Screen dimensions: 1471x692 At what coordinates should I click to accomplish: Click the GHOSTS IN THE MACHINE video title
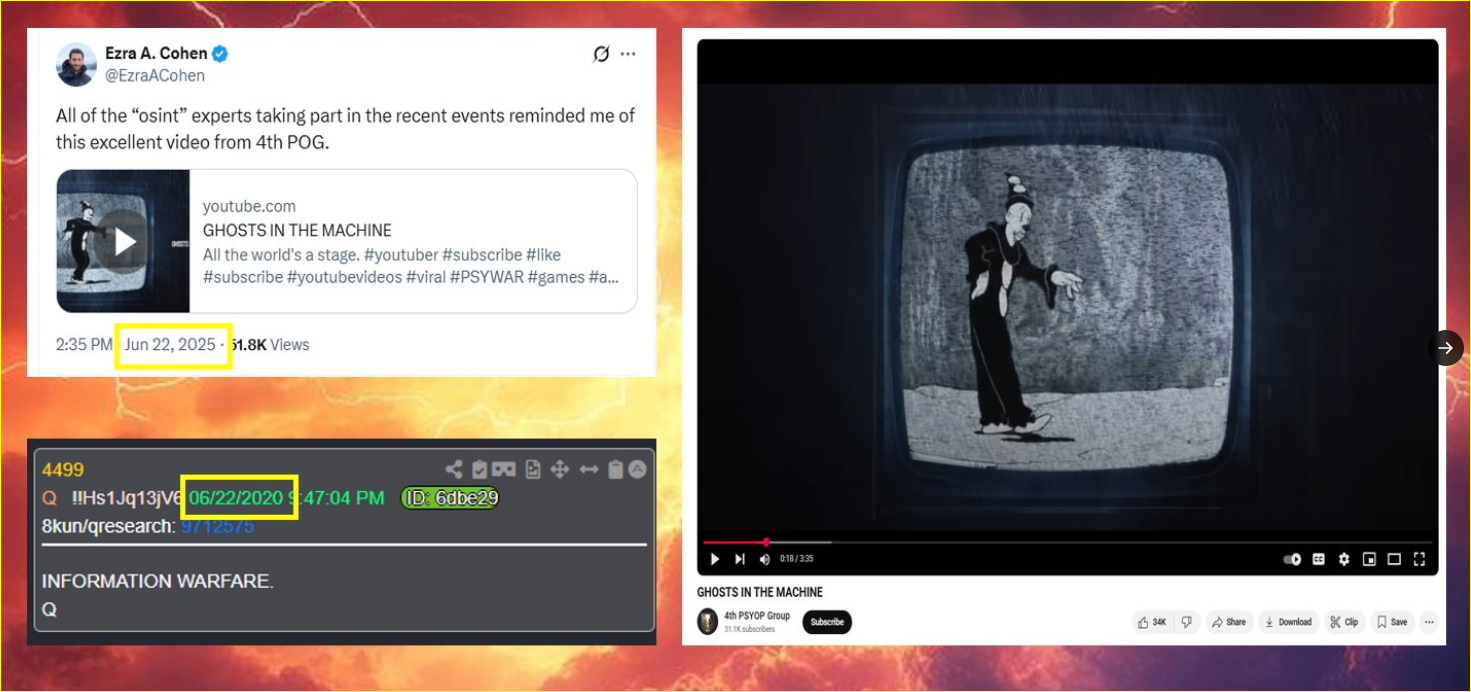760,592
